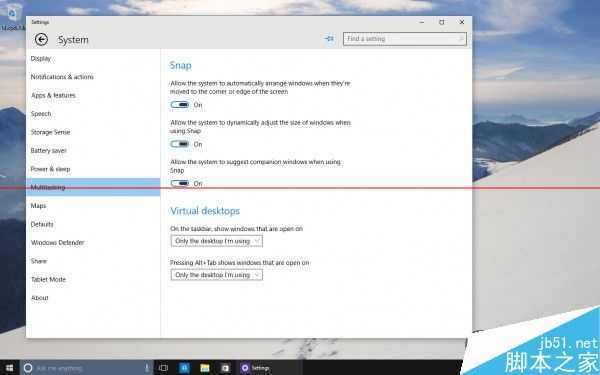Click the Find a setting search field
The width and height of the screenshot is (600, 375).
(x=405, y=39)
